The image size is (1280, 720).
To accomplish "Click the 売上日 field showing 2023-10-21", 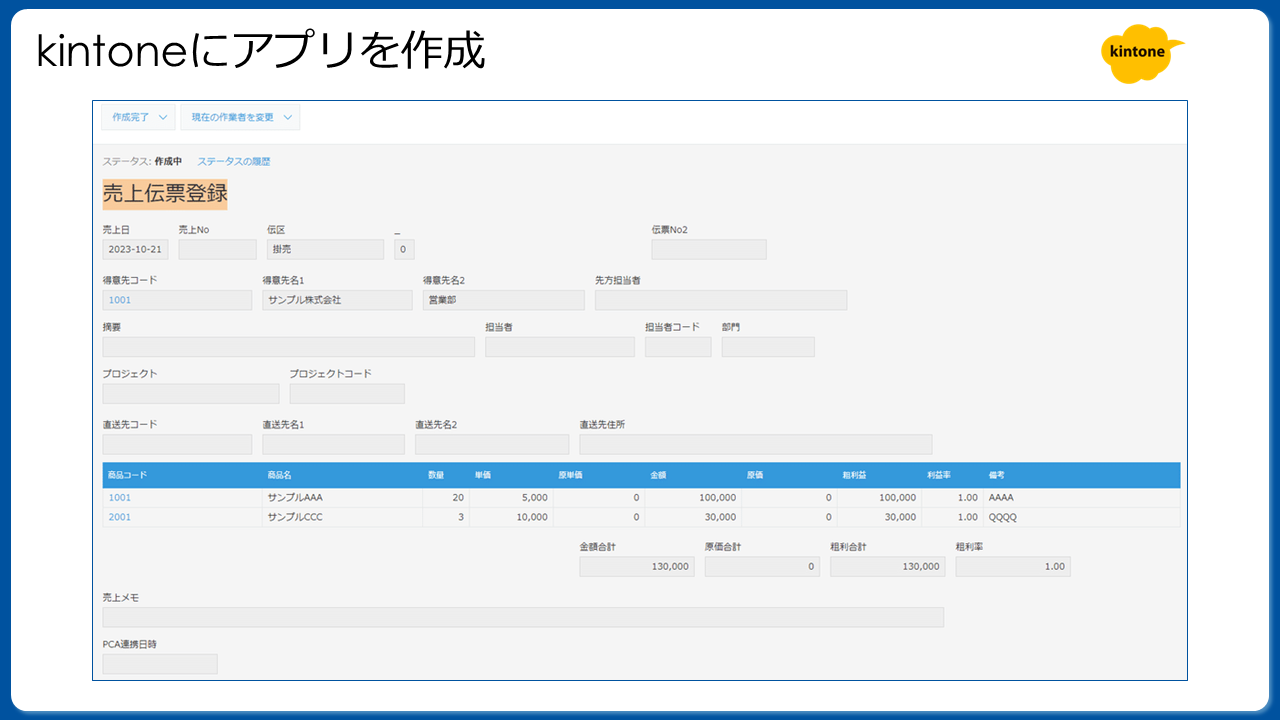I will 135,249.
